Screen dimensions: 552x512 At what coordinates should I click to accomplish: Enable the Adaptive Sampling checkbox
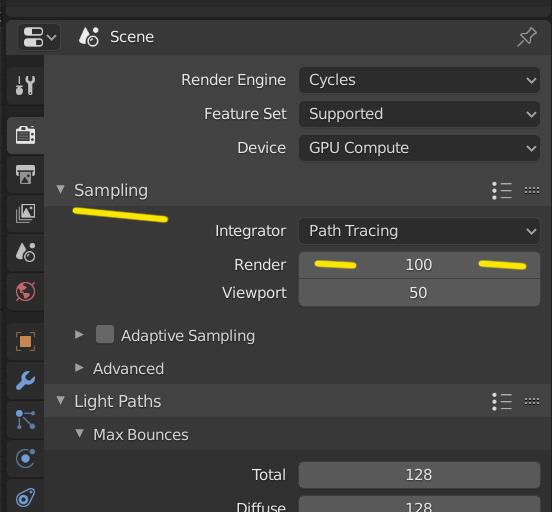click(105, 334)
